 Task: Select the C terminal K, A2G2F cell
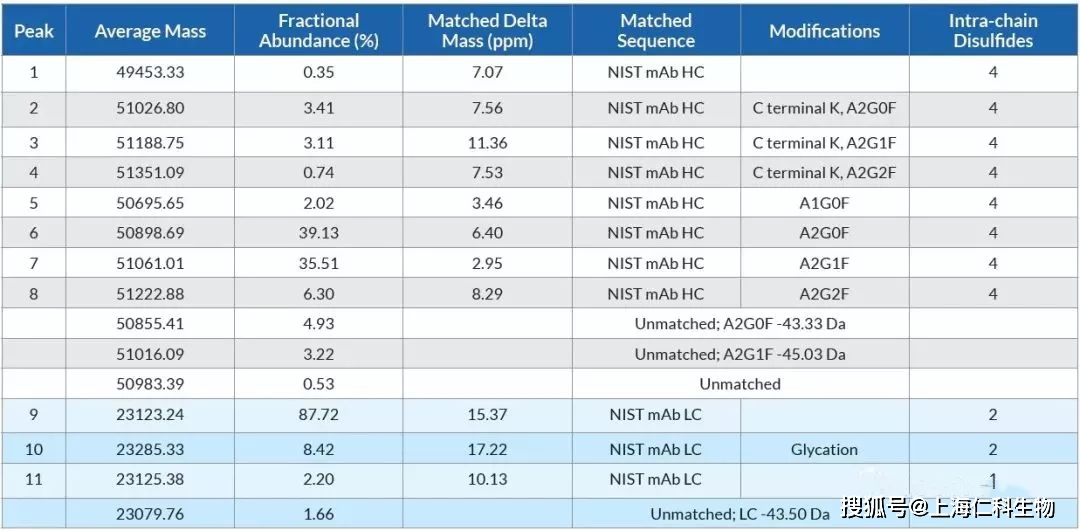(x=824, y=172)
